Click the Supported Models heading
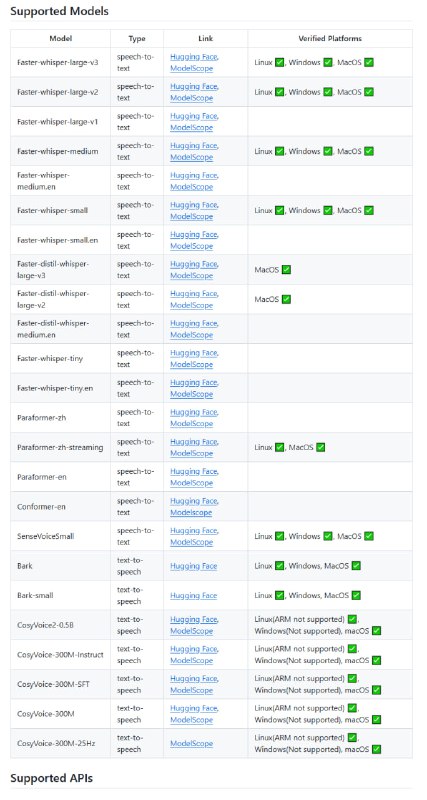 coord(59,11)
